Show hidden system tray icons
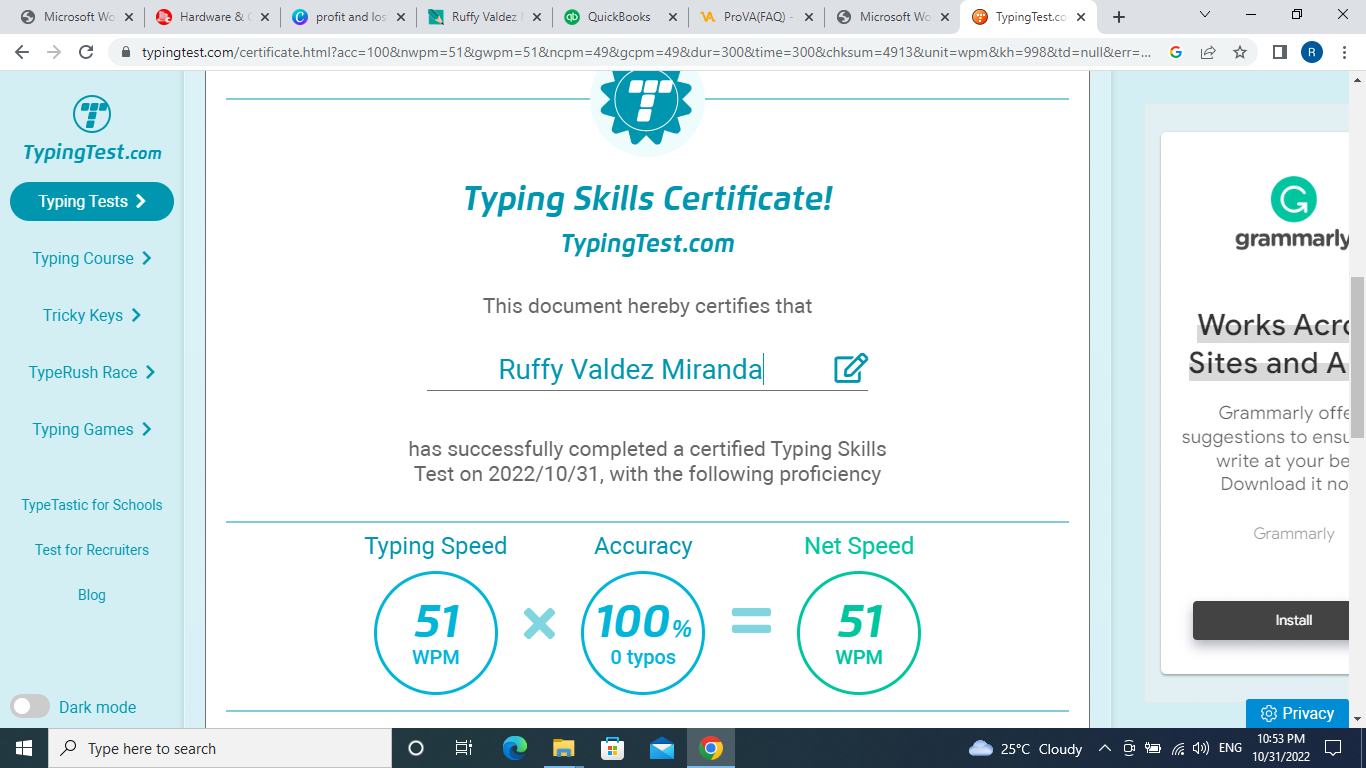 [1105, 748]
